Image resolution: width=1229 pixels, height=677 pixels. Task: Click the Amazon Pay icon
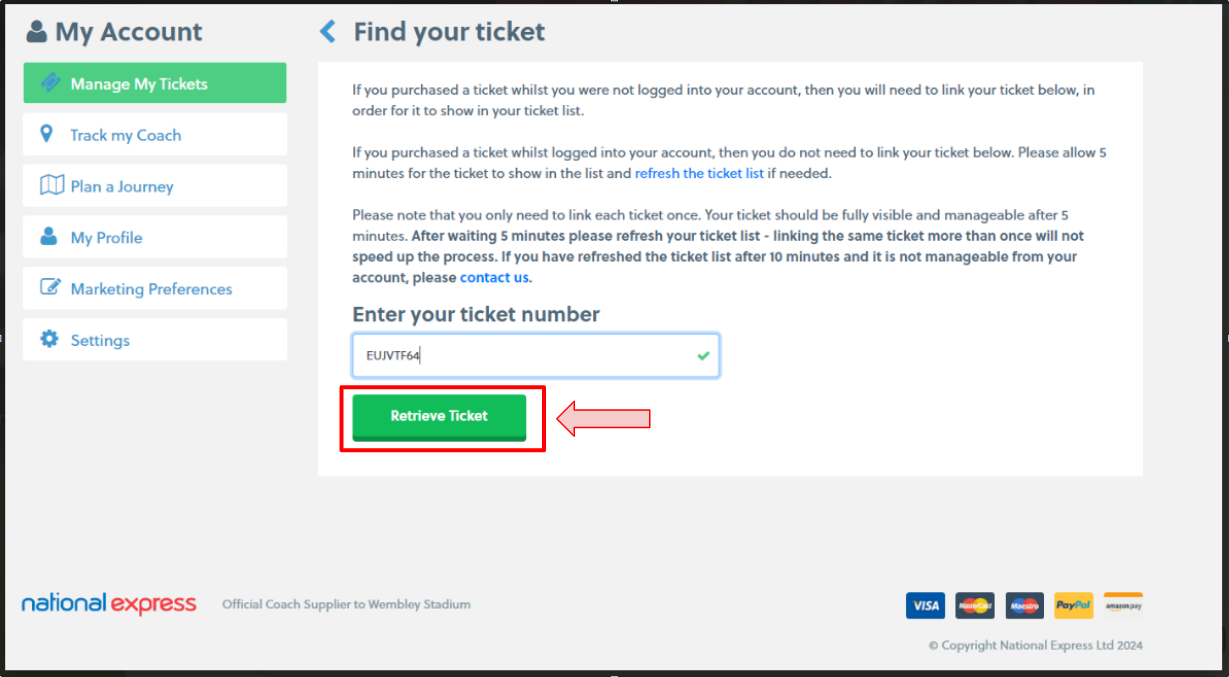point(1122,605)
